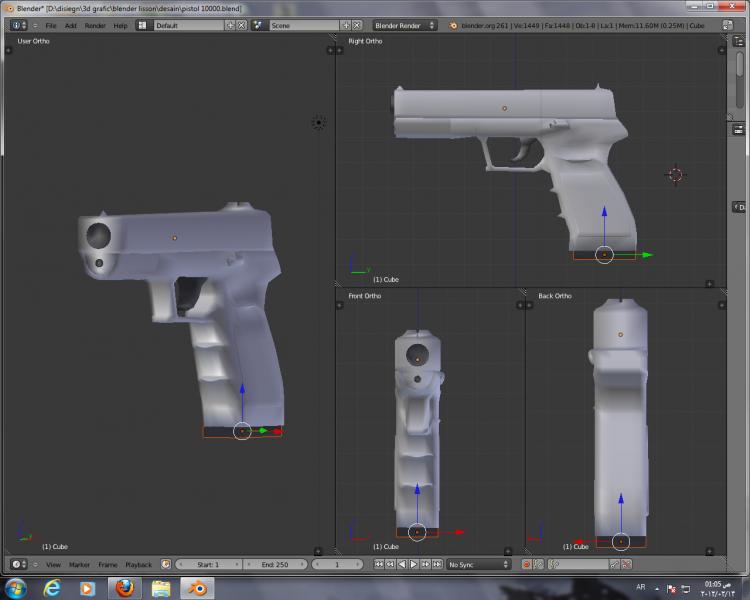Toggle use preview range clock icon
This screenshot has height=600, width=750.
pyautogui.click(x=166, y=564)
